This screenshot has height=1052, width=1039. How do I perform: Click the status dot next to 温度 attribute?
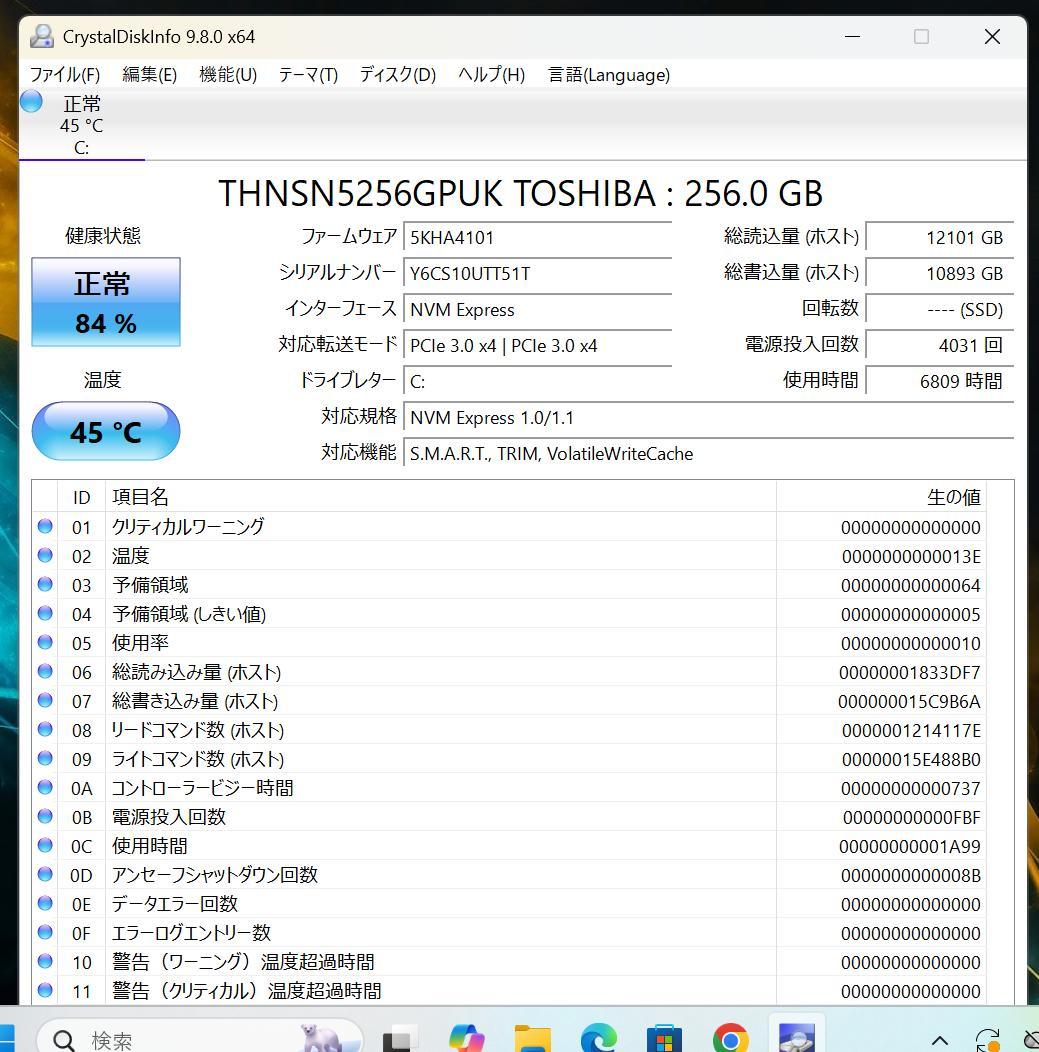point(45,556)
